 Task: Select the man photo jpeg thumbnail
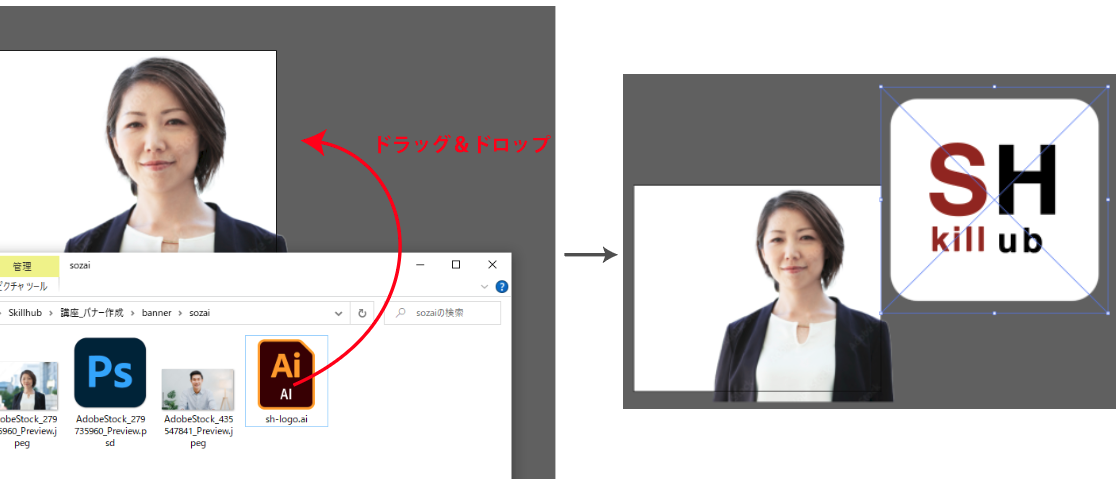pos(198,389)
